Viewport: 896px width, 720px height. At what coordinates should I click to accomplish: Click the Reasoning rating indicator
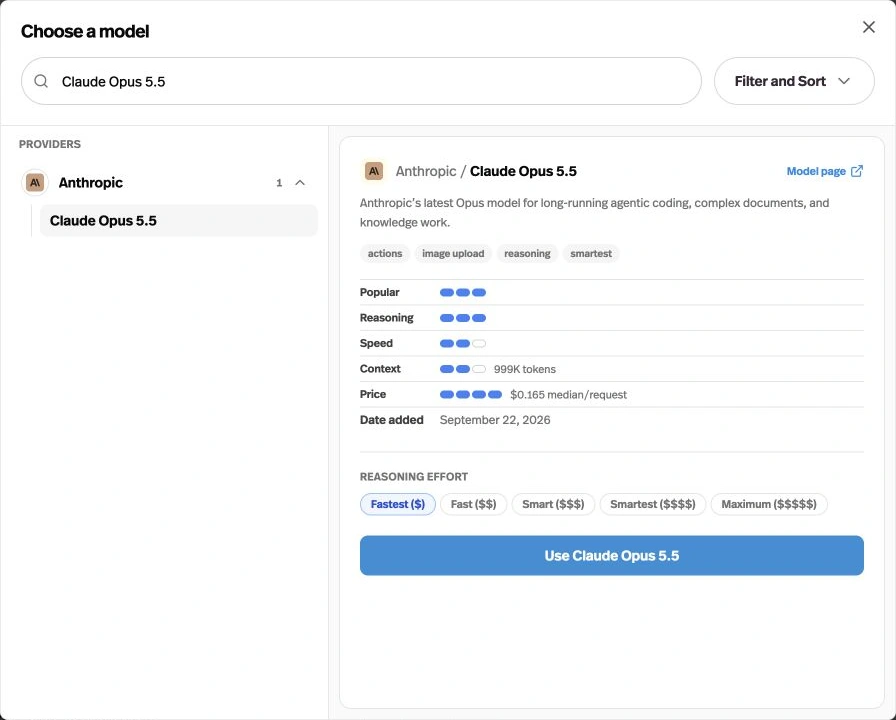pyautogui.click(x=463, y=318)
